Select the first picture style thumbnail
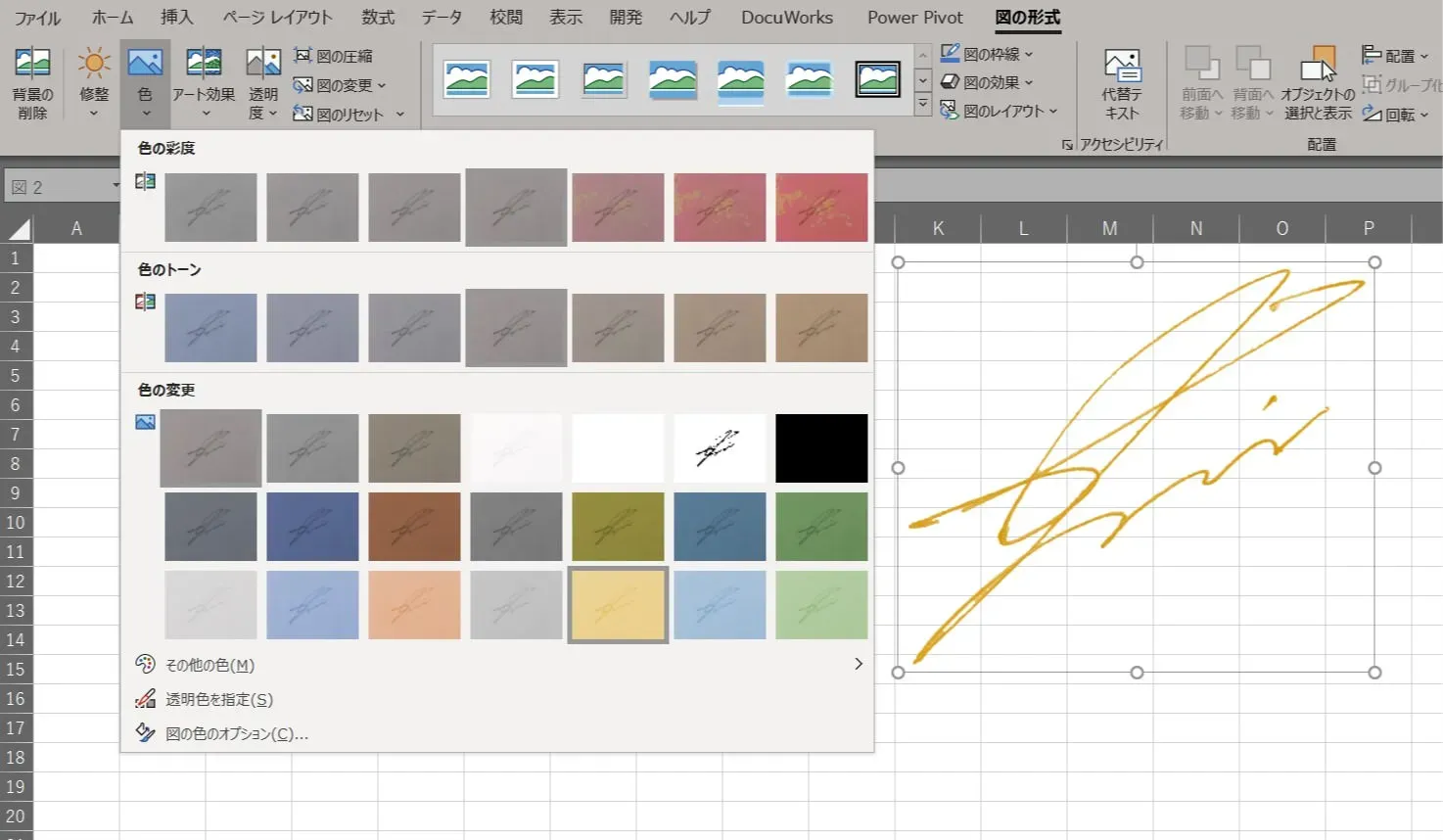This screenshot has width=1443, height=840. point(467,79)
